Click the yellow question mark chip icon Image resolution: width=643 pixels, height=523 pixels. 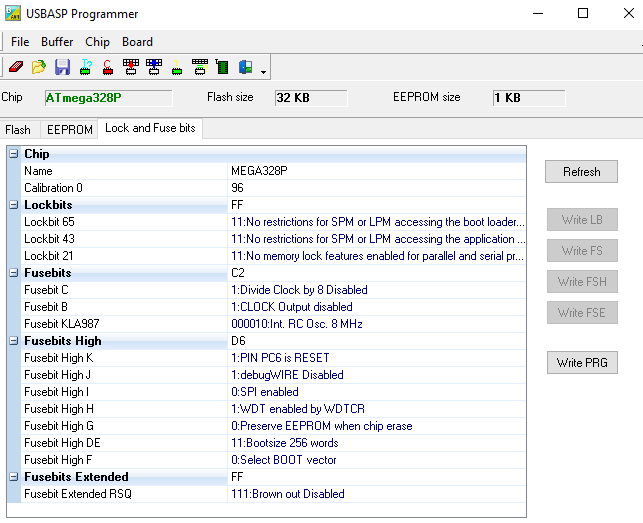[x=176, y=67]
